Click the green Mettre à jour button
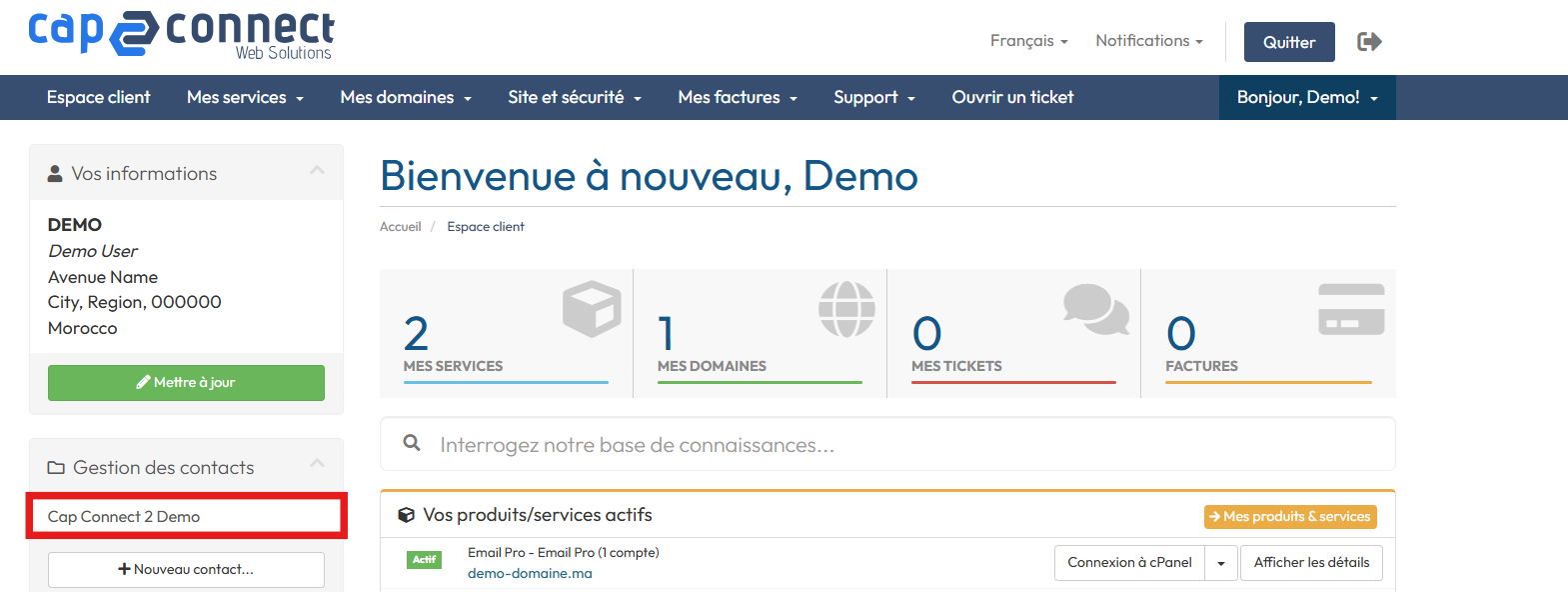 (186, 383)
